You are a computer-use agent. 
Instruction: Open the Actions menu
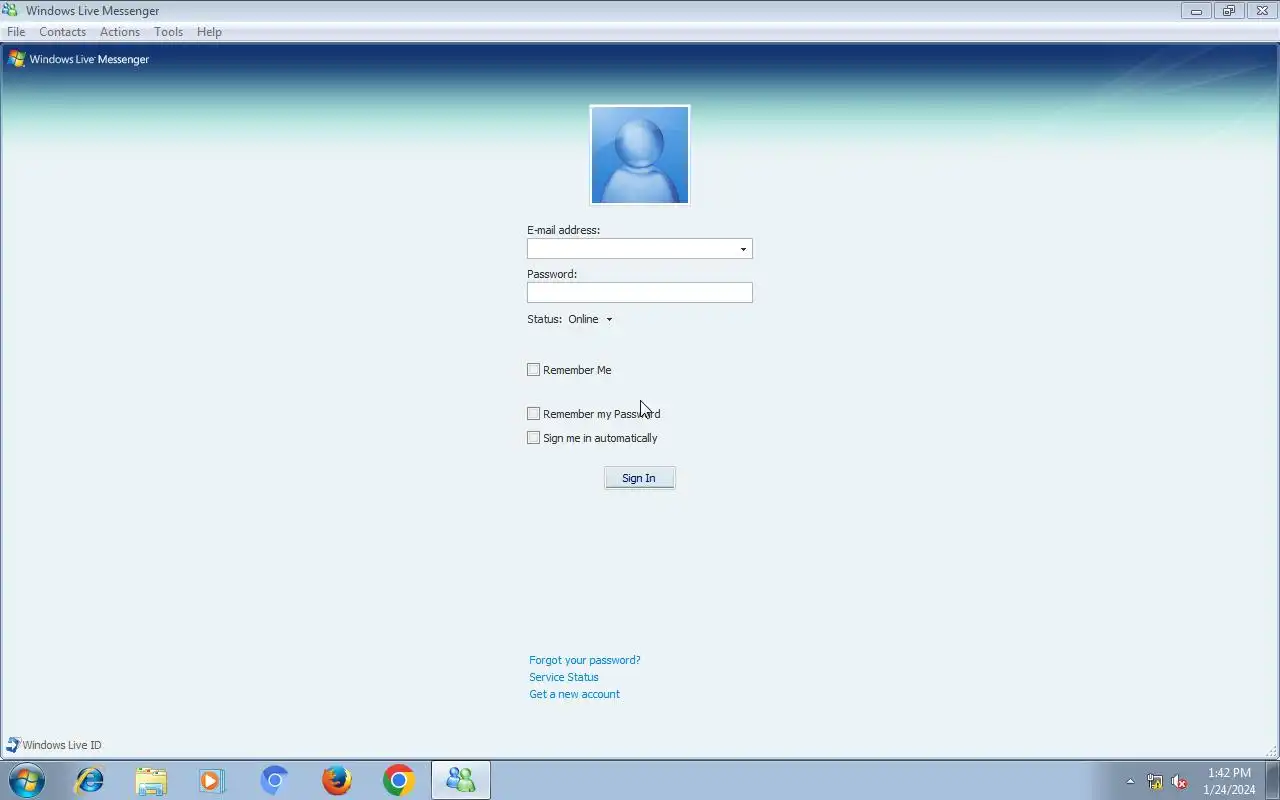coord(120,32)
